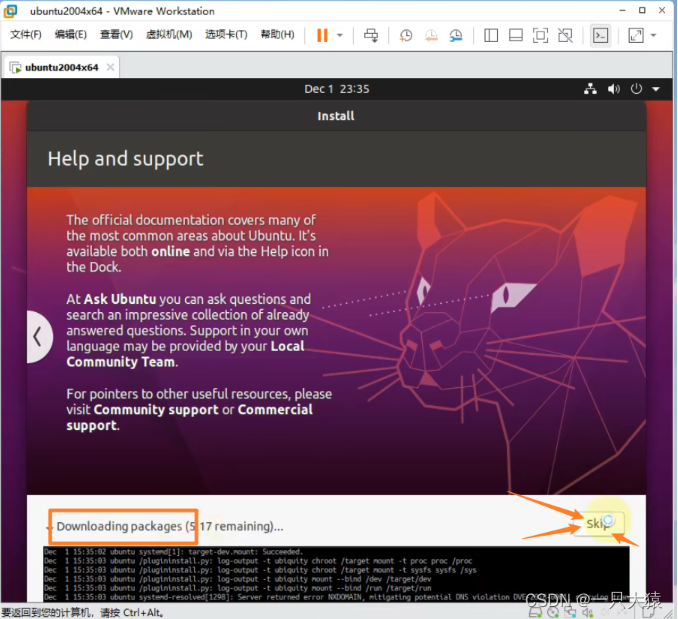Click the Downloading packages status text
678x619 pixels.
[x=170, y=526]
